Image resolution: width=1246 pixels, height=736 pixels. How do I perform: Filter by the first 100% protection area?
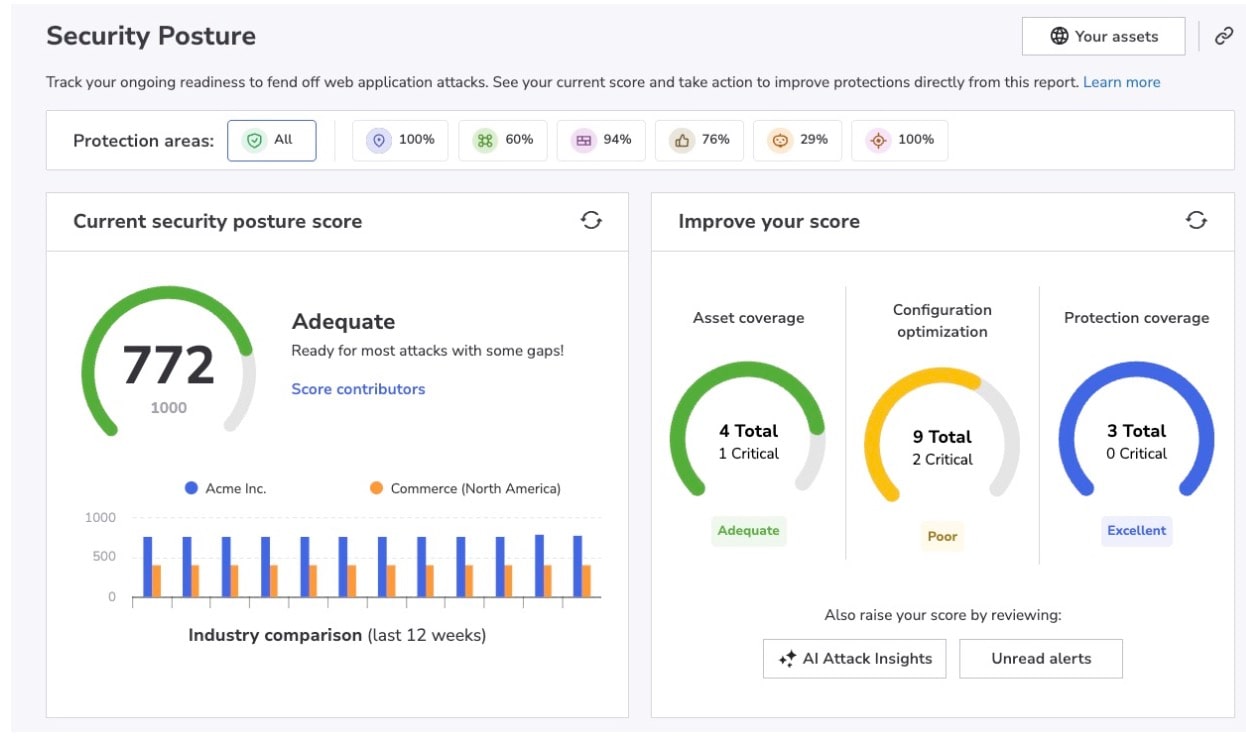click(400, 140)
